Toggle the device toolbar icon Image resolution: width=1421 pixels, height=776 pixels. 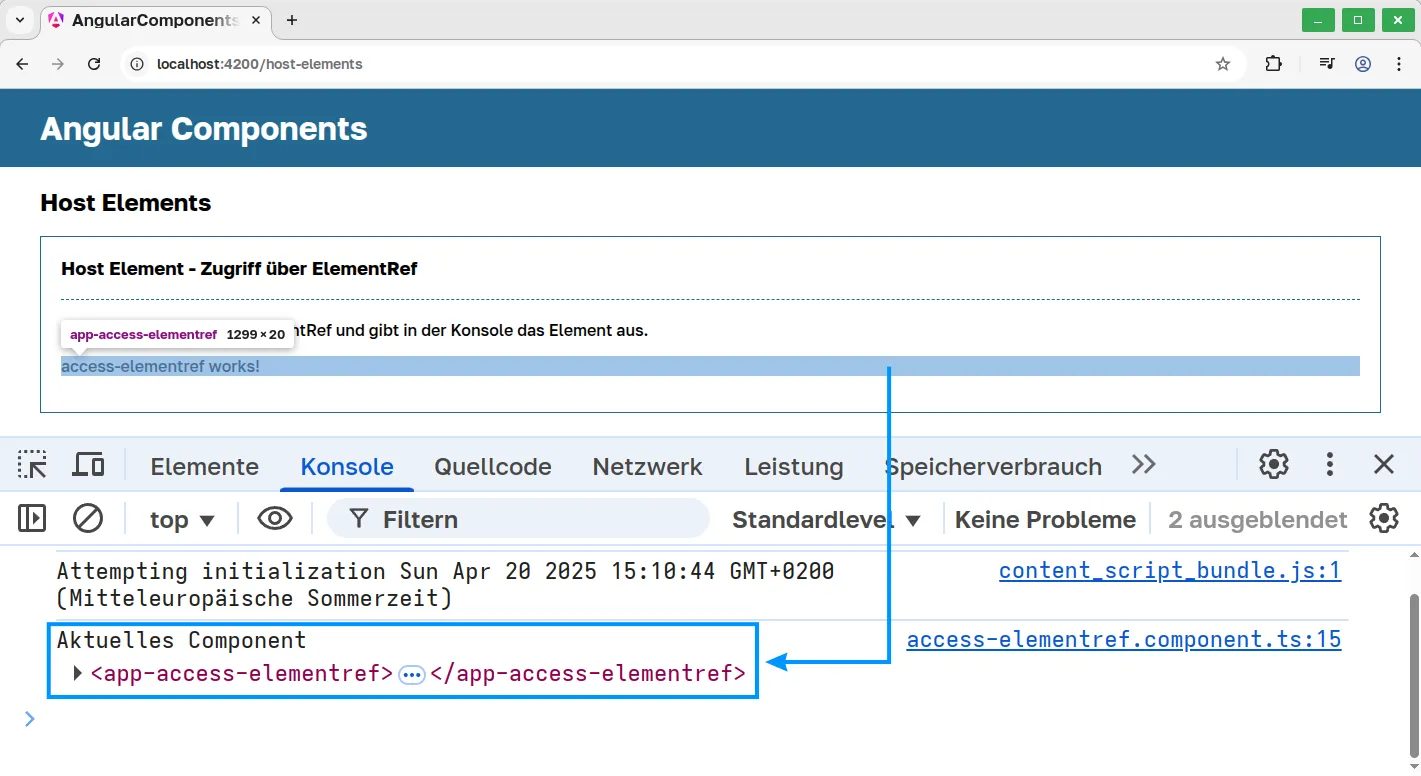88,464
